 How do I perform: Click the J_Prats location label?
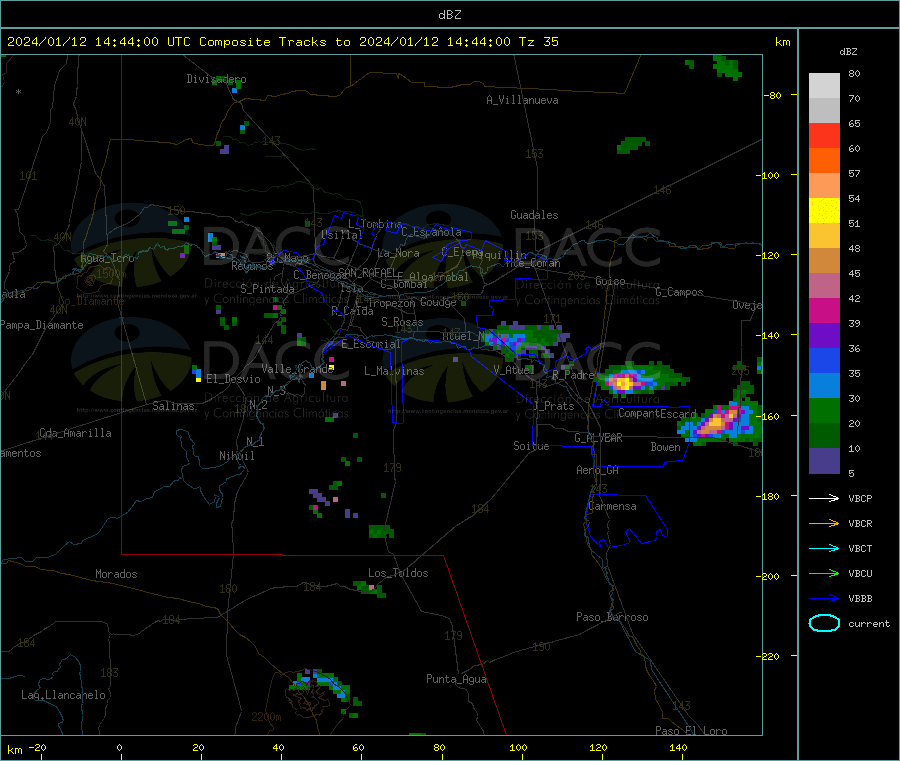554,406
